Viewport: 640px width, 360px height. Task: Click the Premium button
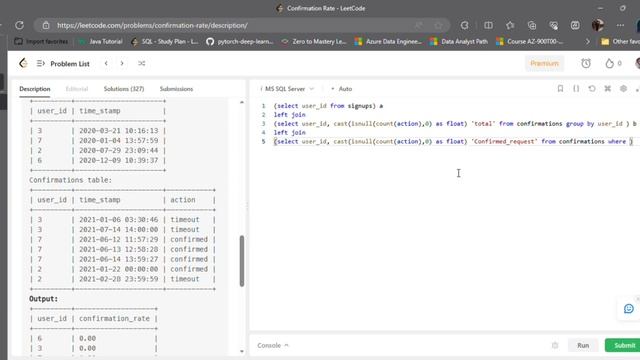[x=544, y=63]
